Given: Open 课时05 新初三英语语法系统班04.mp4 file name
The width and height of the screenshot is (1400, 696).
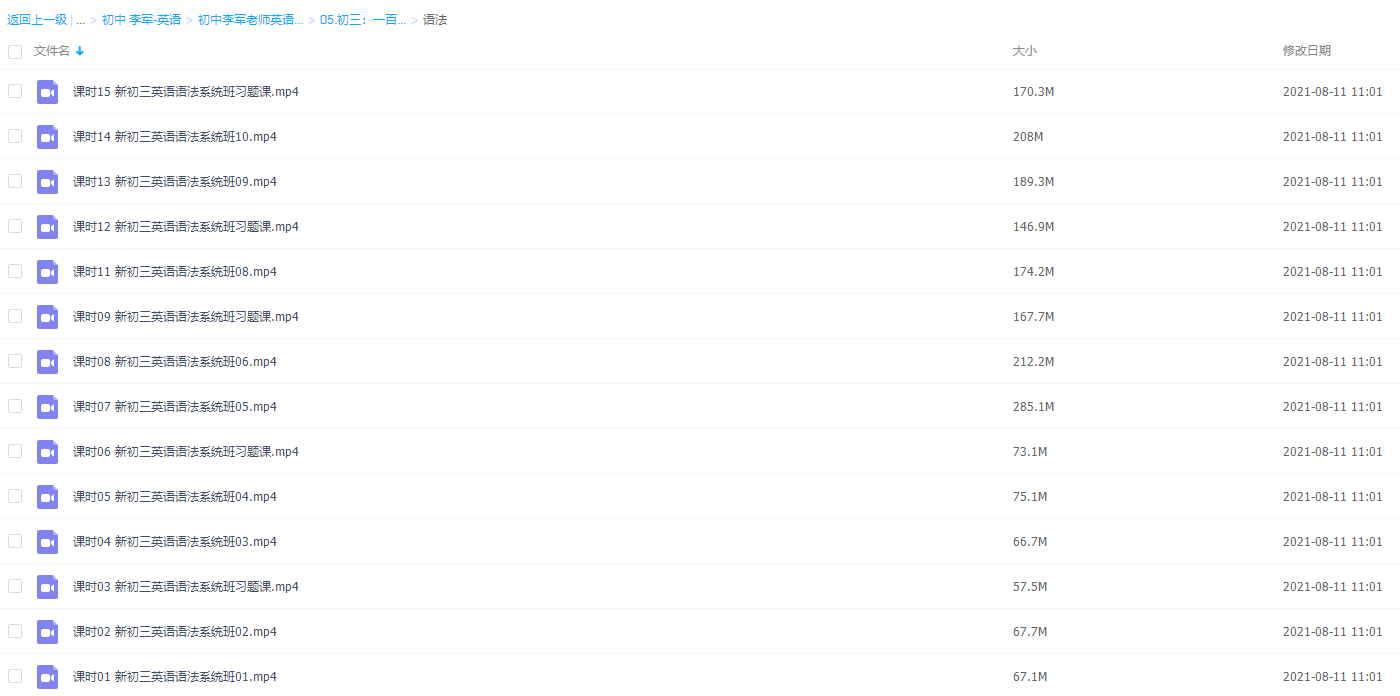Looking at the screenshot, I should pyautogui.click(x=174, y=497).
